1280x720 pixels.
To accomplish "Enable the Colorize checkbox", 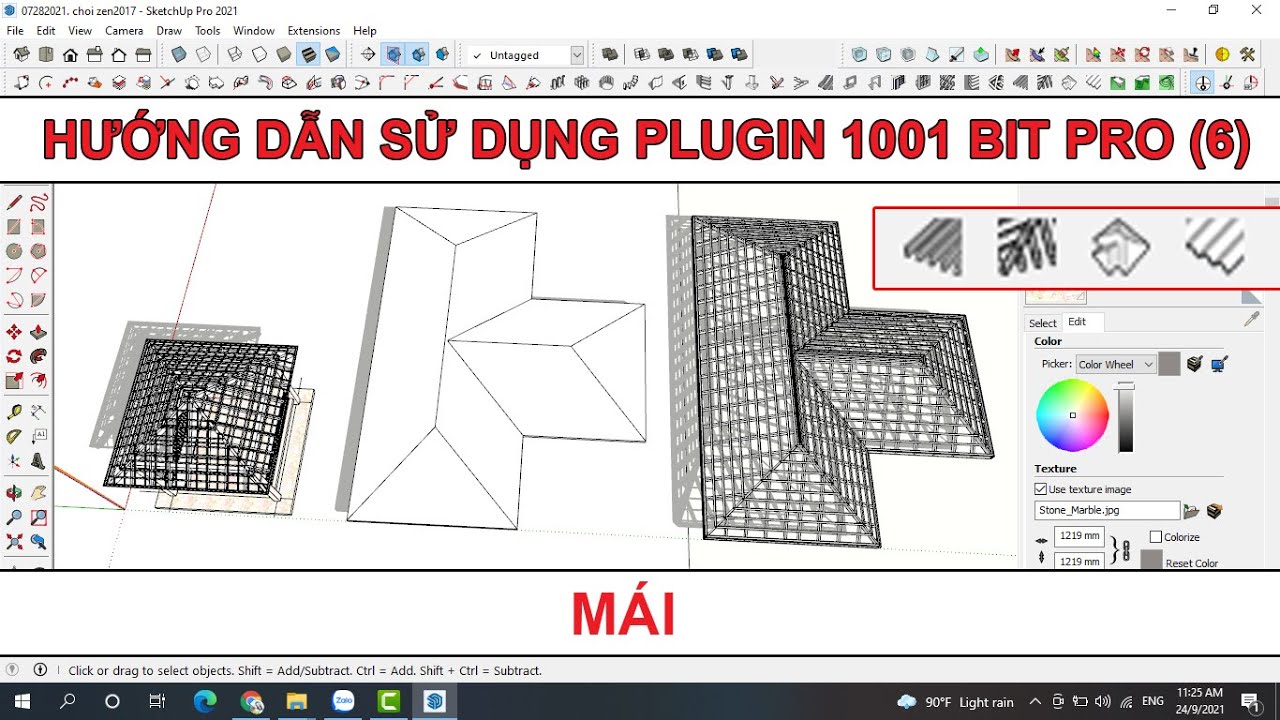I will [x=1156, y=537].
